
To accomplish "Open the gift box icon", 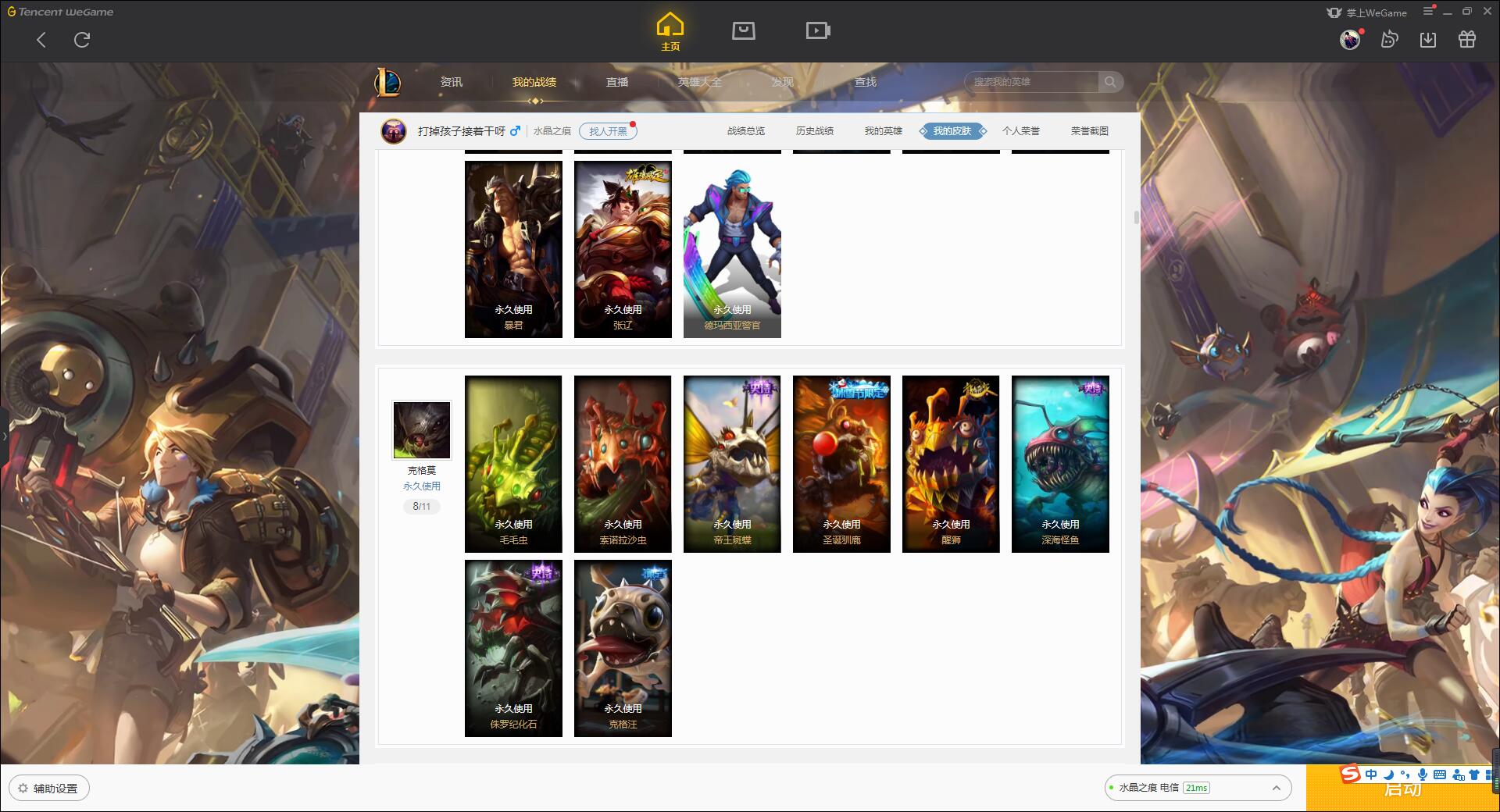I will point(1467,39).
